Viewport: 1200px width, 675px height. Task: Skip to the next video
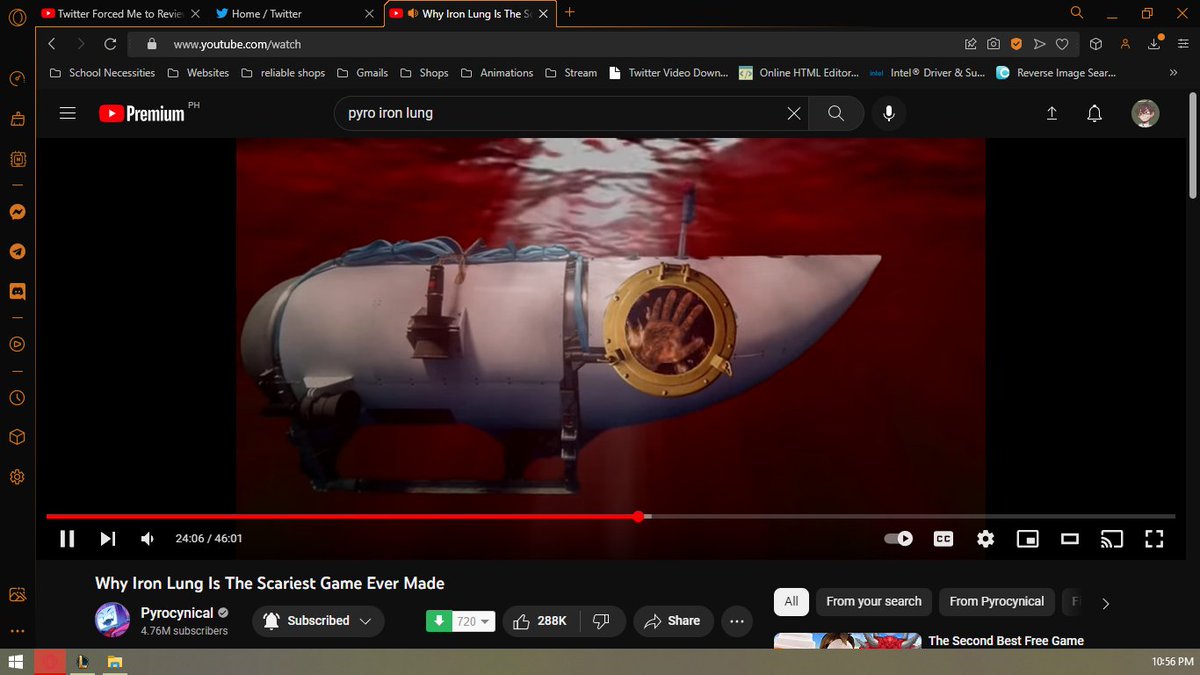click(x=107, y=539)
